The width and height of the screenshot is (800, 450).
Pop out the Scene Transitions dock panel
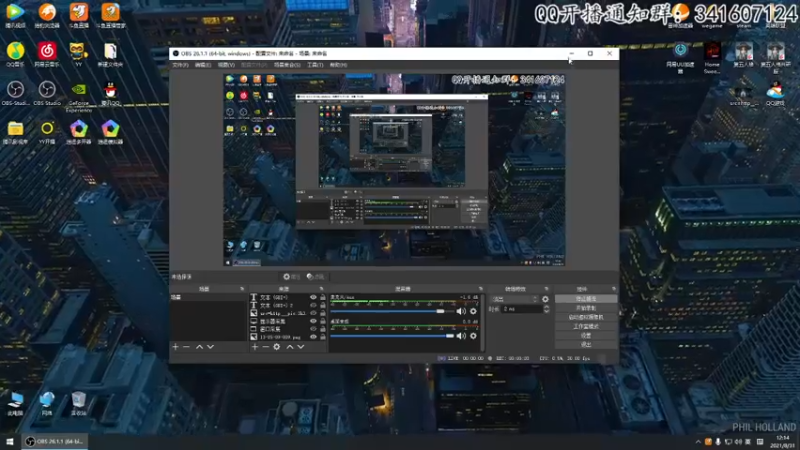[x=546, y=289]
